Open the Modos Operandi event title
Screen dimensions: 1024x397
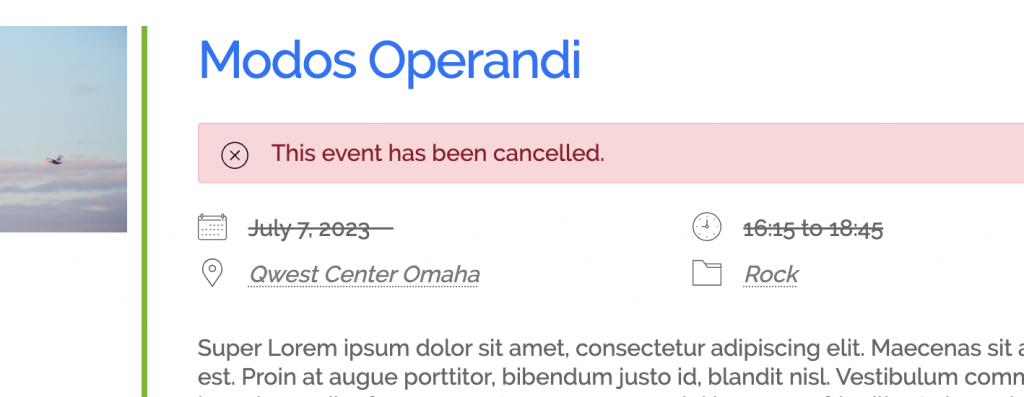pyautogui.click(x=389, y=61)
